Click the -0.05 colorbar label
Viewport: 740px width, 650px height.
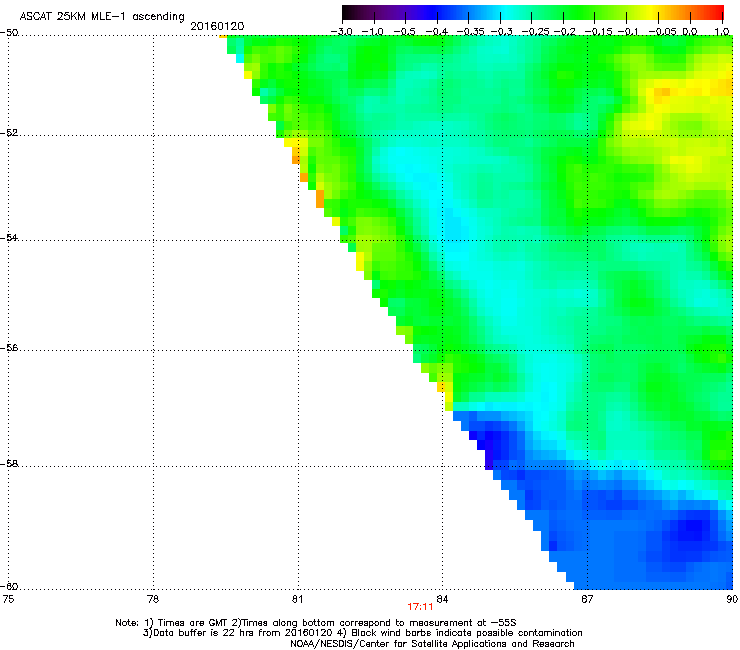click(663, 32)
